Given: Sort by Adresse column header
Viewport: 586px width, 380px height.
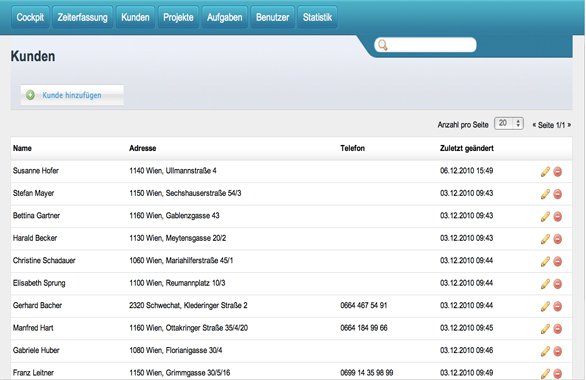Looking at the screenshot, I should 143,148.
